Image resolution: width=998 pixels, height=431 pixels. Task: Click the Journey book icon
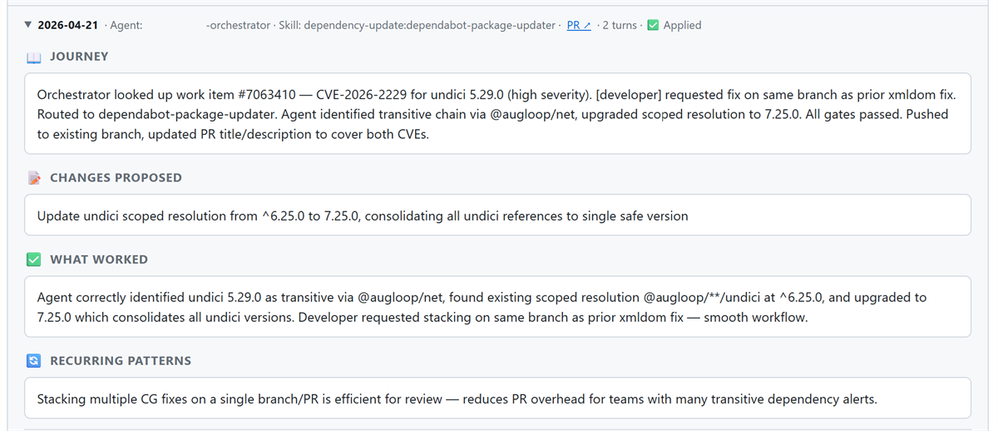tap(34, 57)
